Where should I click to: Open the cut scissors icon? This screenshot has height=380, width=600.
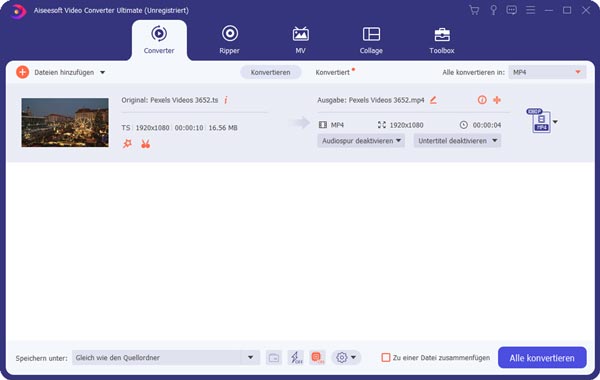click(x=145, y=144)
